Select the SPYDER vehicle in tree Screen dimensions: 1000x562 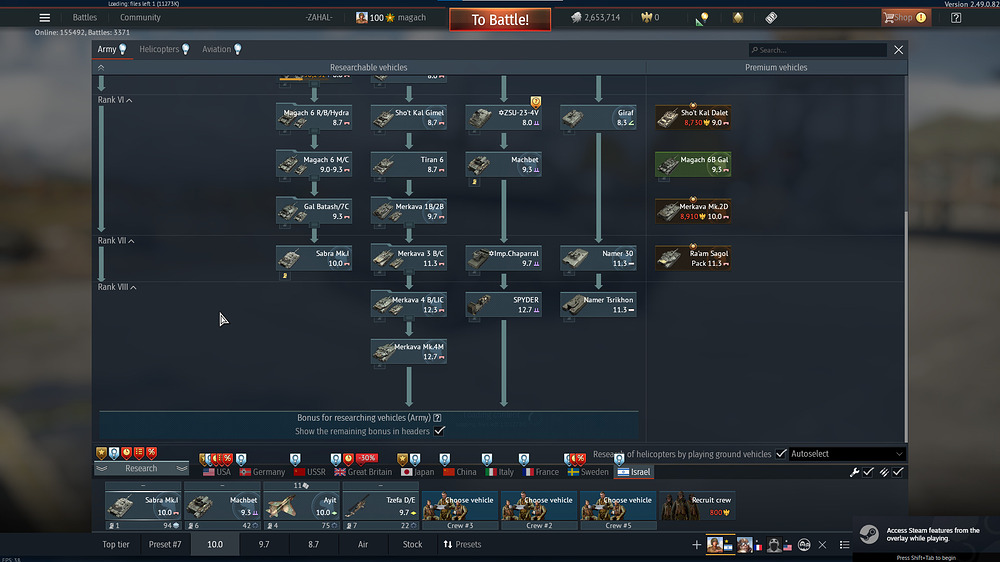pyautogui.click(x=503, y=304)
